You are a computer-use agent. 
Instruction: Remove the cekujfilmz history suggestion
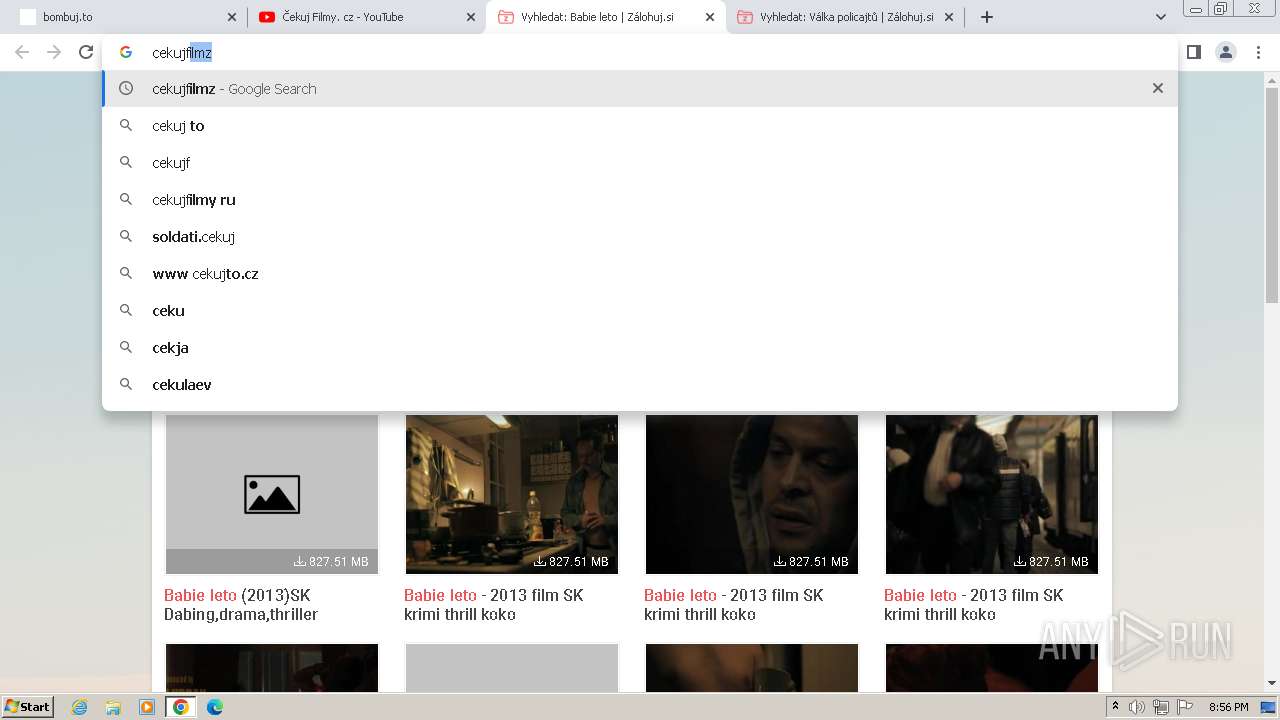click(x=1158, y=88)
